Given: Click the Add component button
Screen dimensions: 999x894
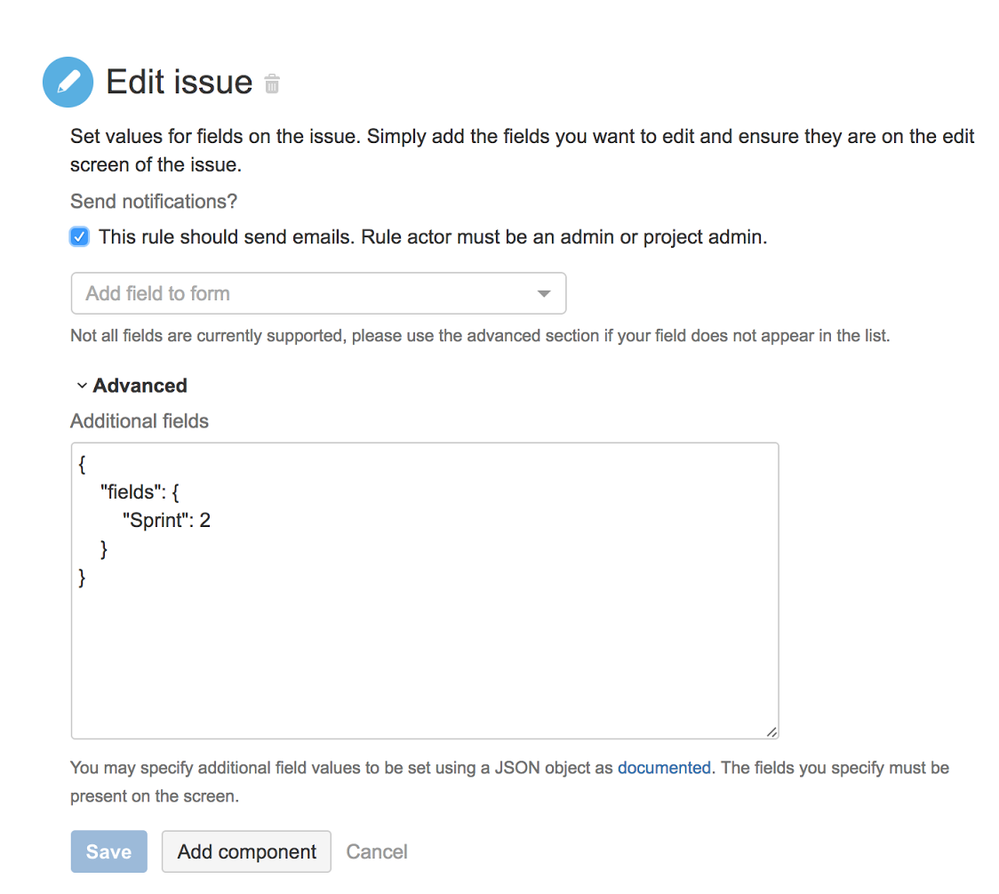Looking at the screenshot, I should point(247,851).
